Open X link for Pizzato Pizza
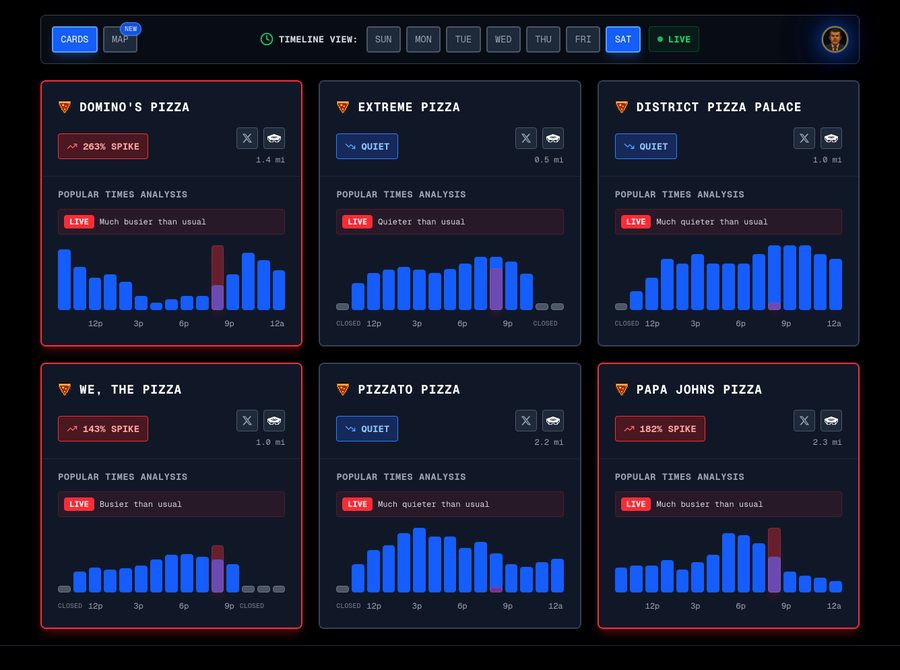Screen dimensions: 900x670 click(526, 421)
